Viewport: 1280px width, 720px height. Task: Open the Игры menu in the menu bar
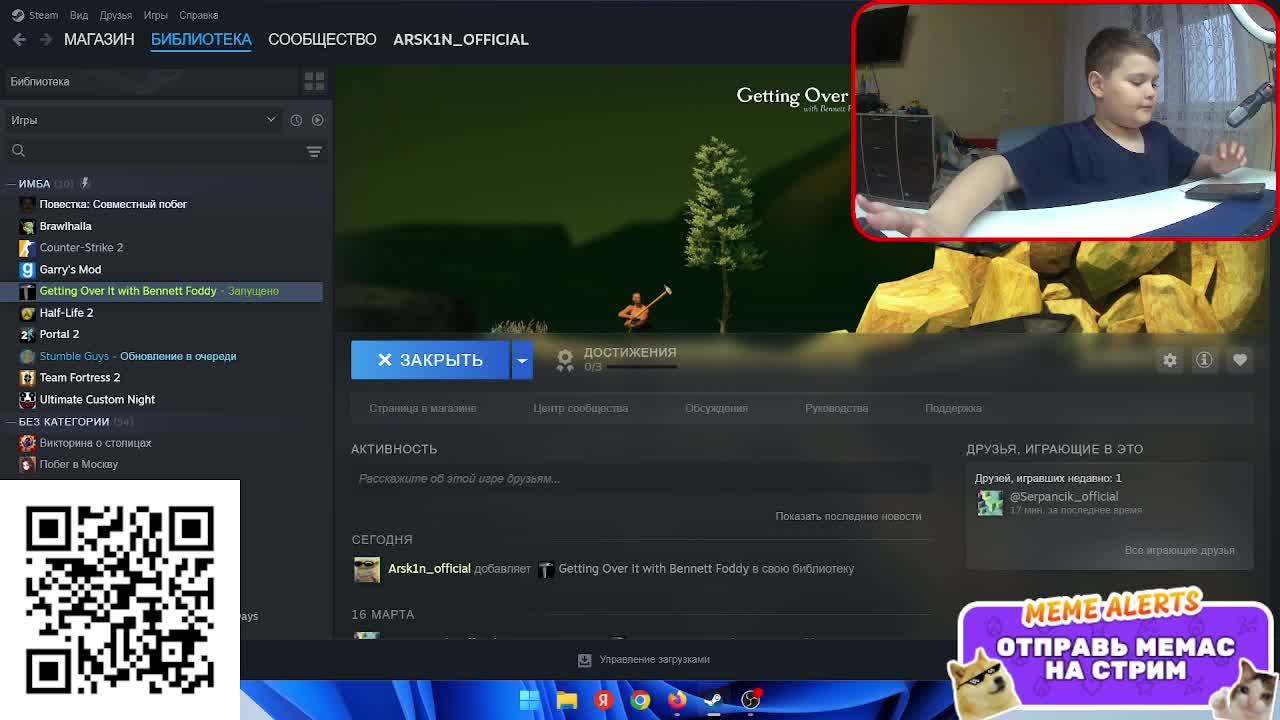155,15
